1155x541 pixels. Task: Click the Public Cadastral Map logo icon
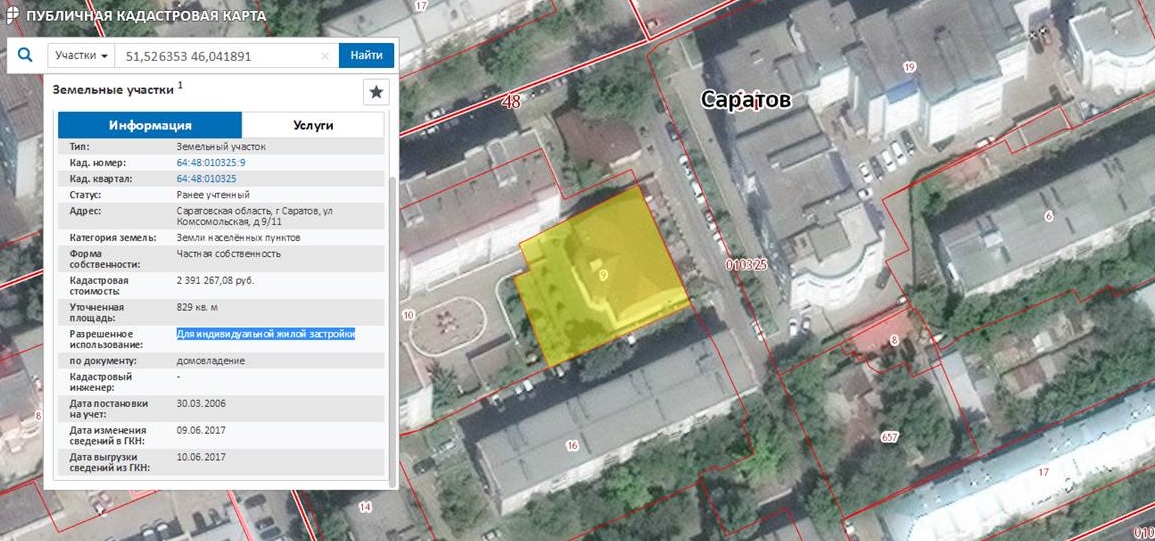pos(11,17)
